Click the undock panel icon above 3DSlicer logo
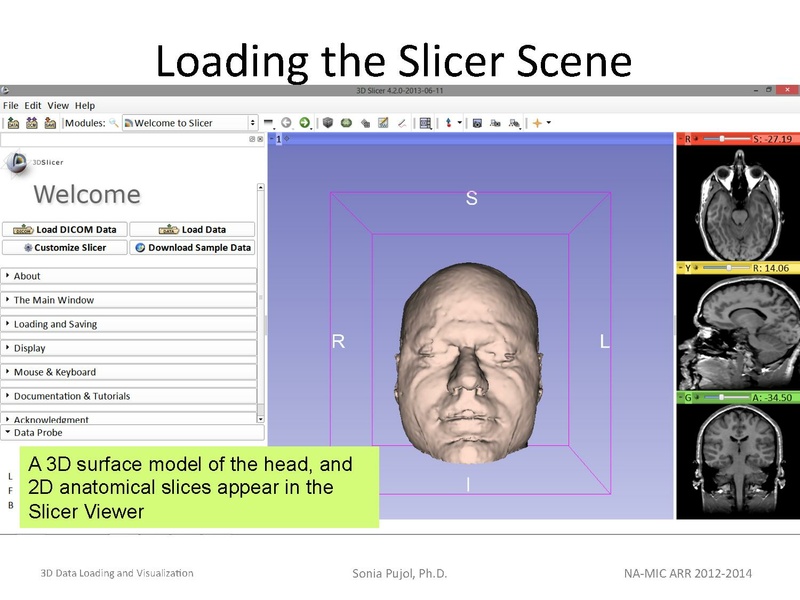The height and width of the screenshot is (600, 800). (x=252, y=139)
